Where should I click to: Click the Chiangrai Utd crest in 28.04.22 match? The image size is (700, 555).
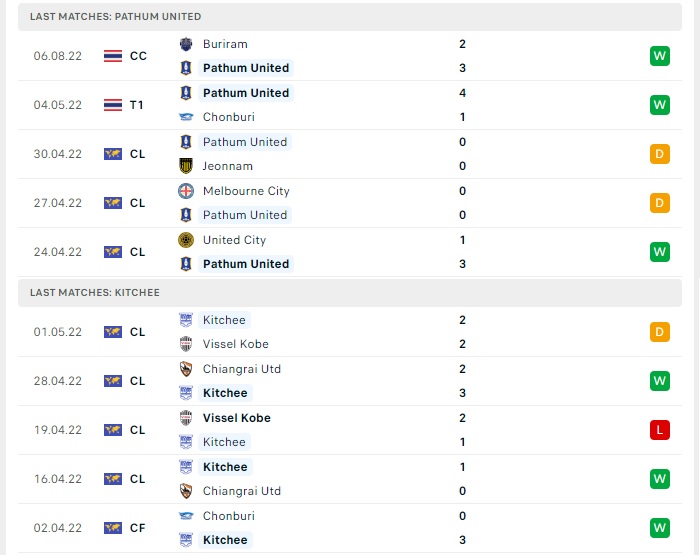[x=186, y=369]
